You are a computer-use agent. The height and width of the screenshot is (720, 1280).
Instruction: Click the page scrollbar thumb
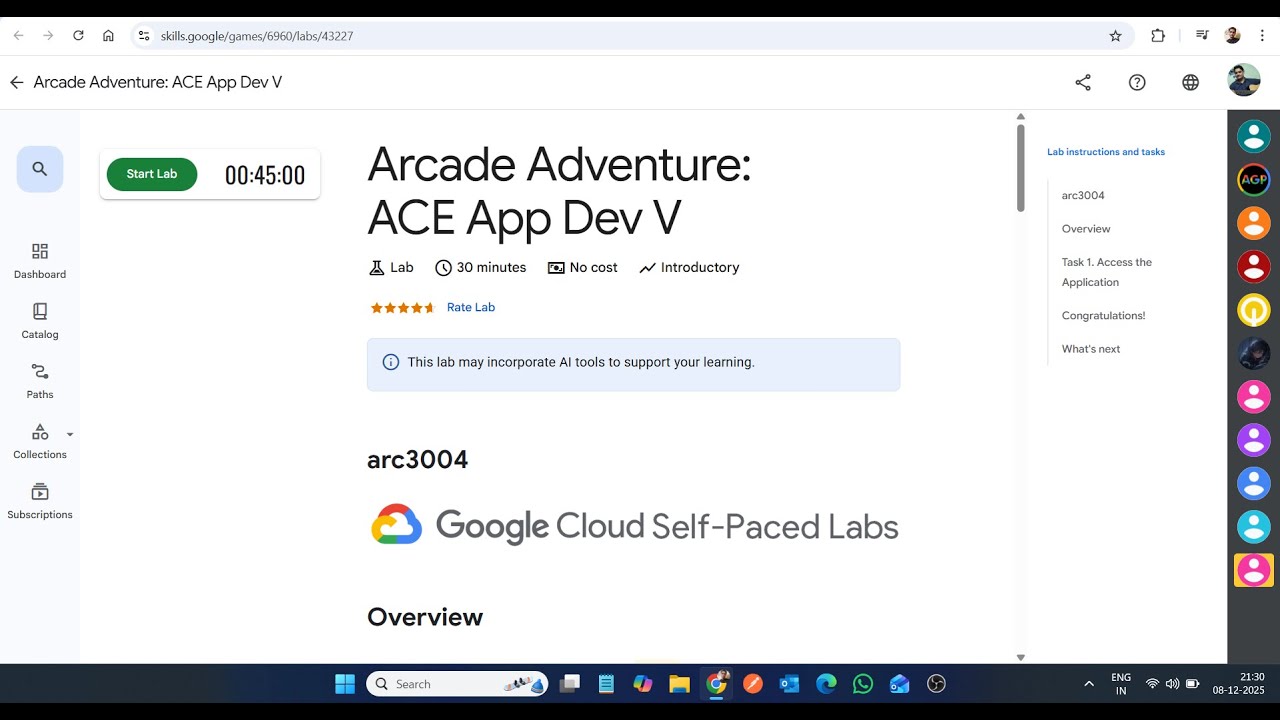(x=1020, y=167)
